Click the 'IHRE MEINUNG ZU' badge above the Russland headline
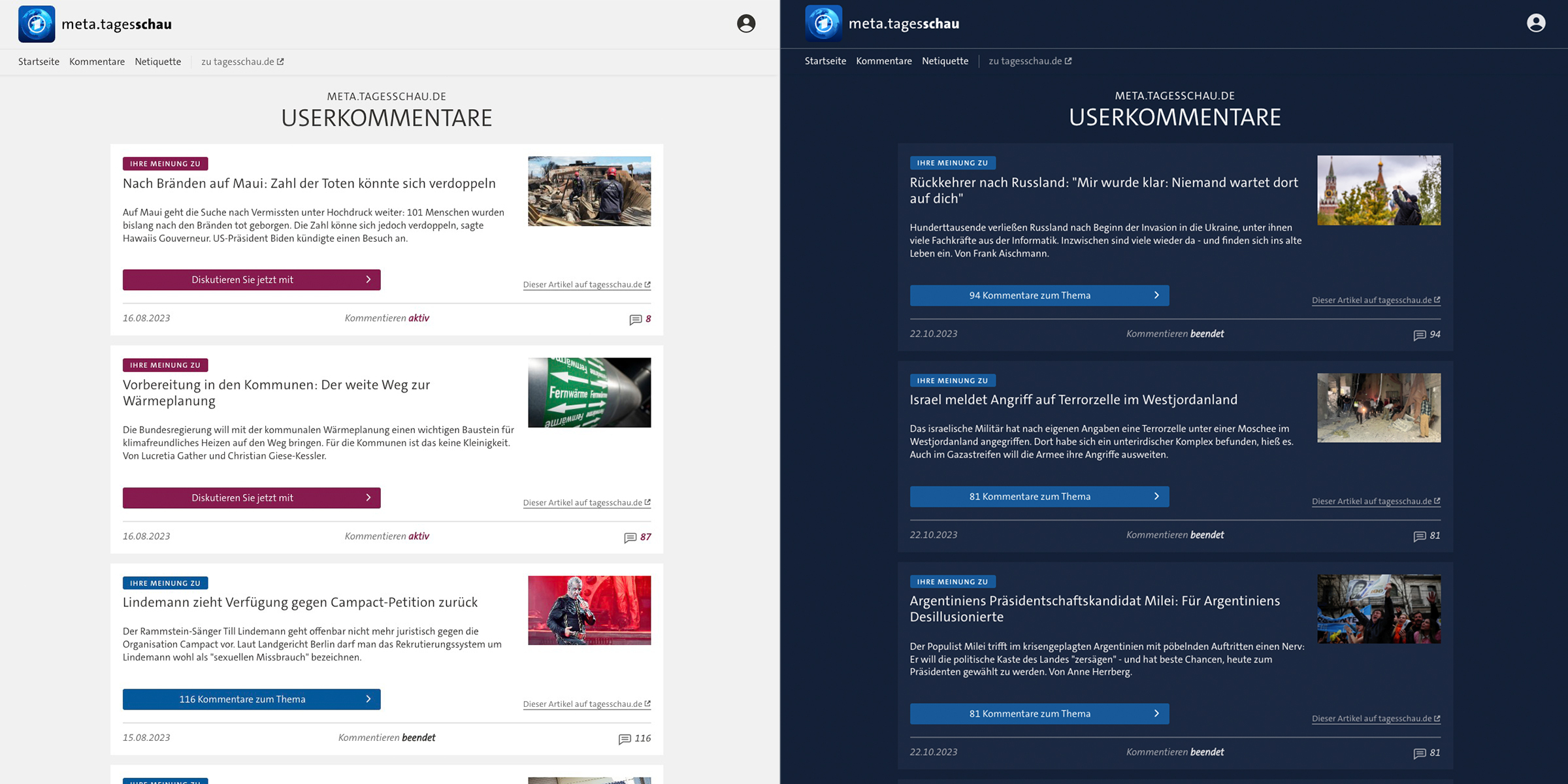The height and width of the screenshot is (784, 1568). pos(953,163)
